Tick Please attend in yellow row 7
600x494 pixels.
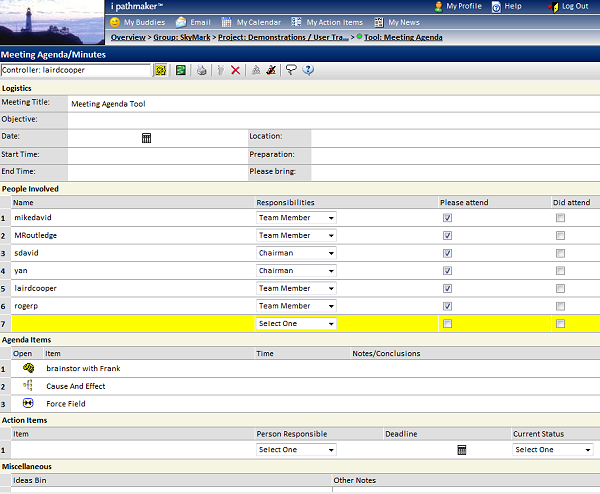click(447, 324)
